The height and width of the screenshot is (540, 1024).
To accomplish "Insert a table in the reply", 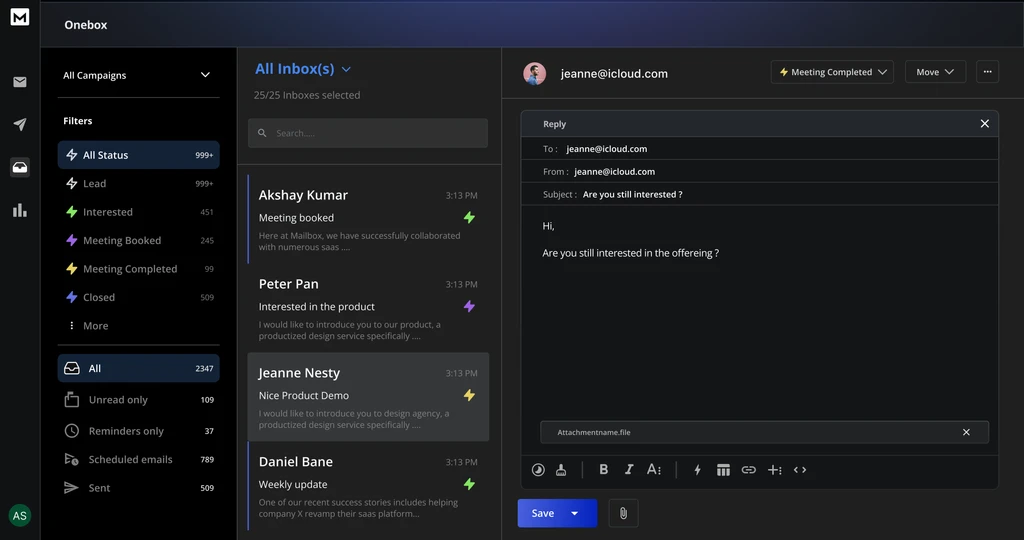I will 723,470.
